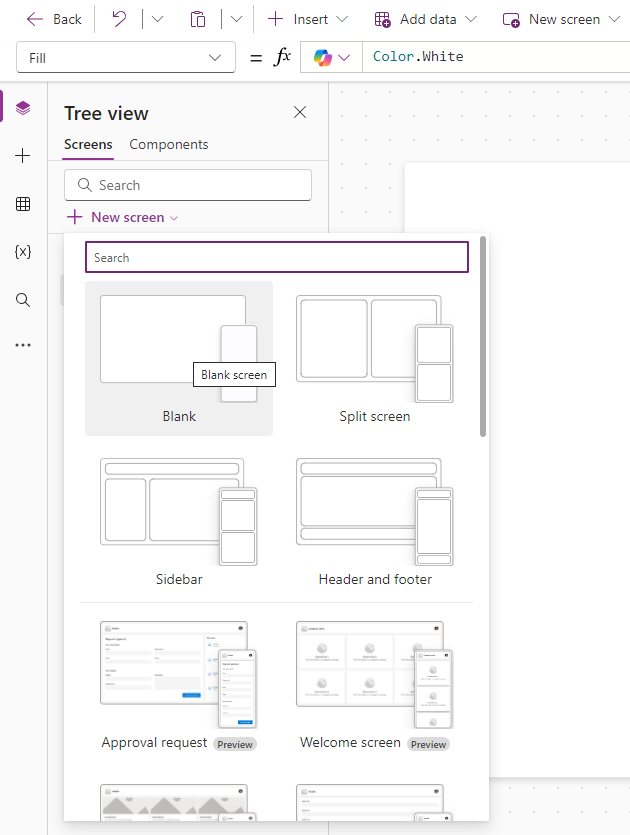Close the Tree view panel
This screenshot has width=630, height=835.
pyautogui.click(x=300, y=112)
